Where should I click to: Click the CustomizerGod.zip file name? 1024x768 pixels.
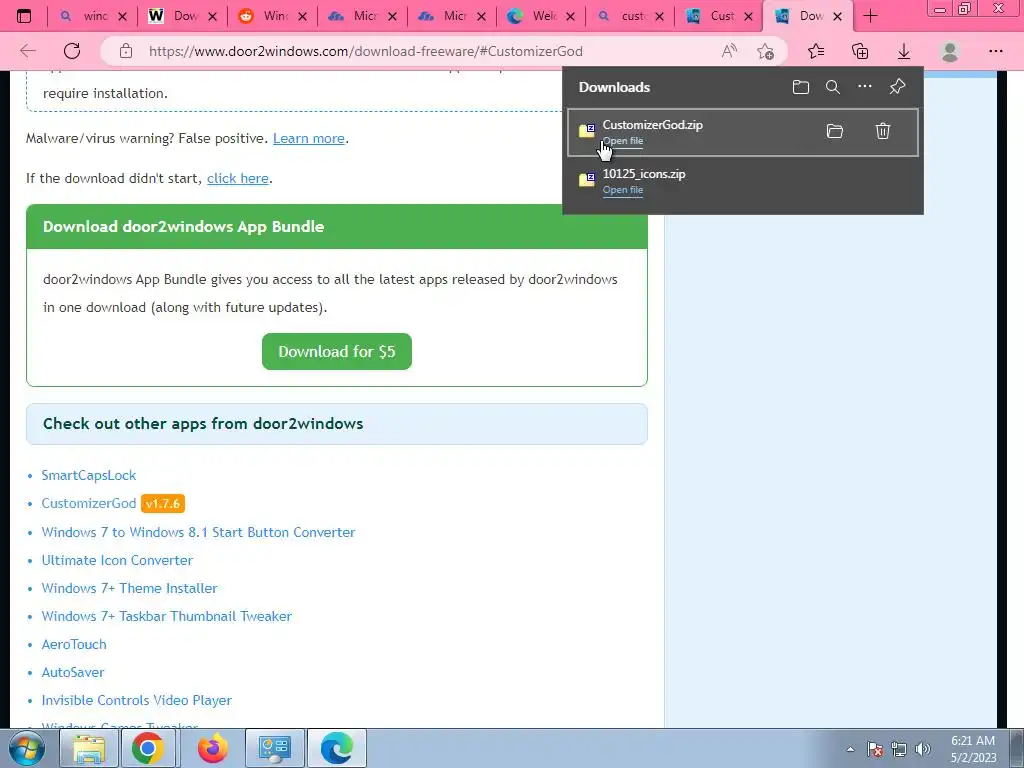point(652,125)
